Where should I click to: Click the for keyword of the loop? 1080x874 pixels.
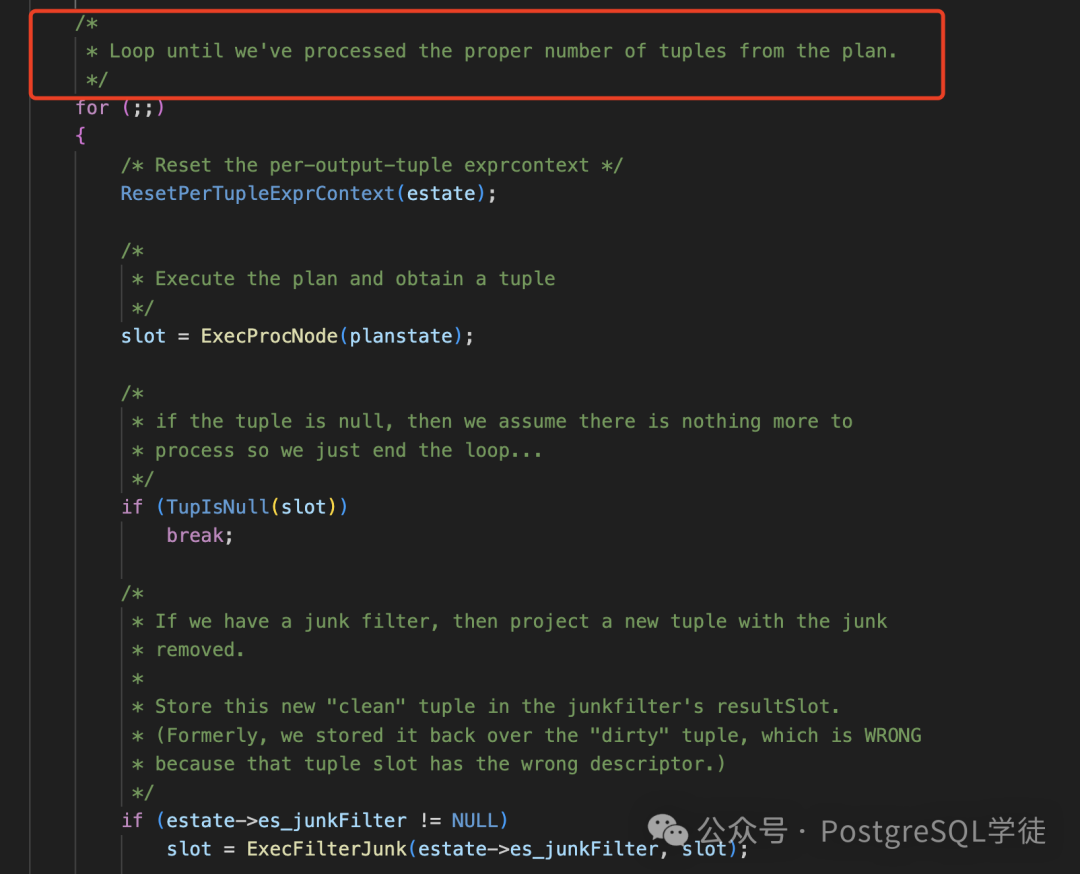tap(92, 108)
